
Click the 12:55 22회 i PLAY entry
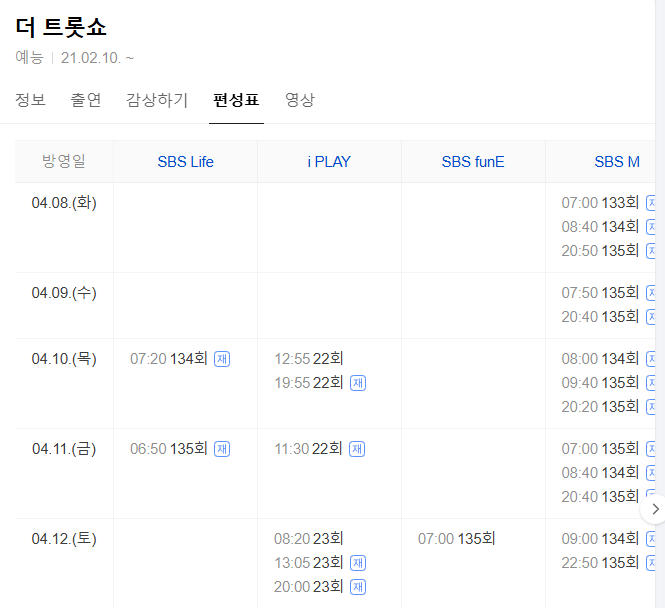click(308, 359)
